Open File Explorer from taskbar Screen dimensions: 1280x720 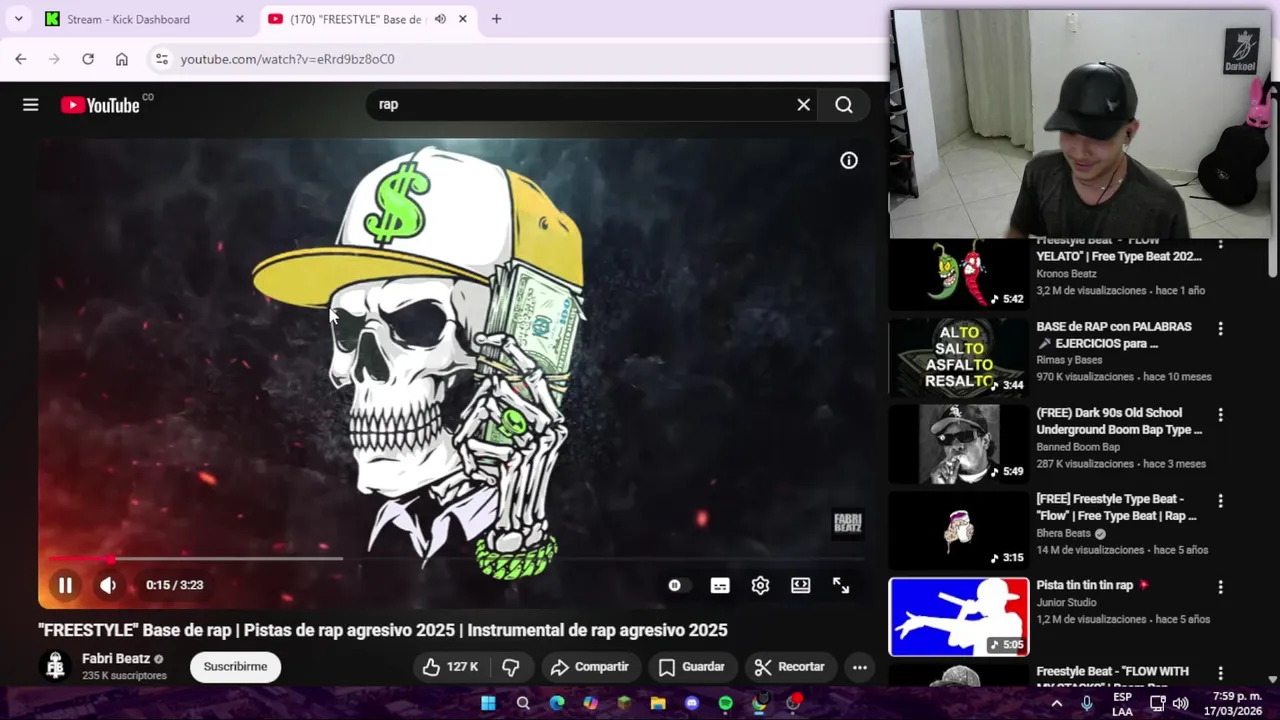pos(658,703)
